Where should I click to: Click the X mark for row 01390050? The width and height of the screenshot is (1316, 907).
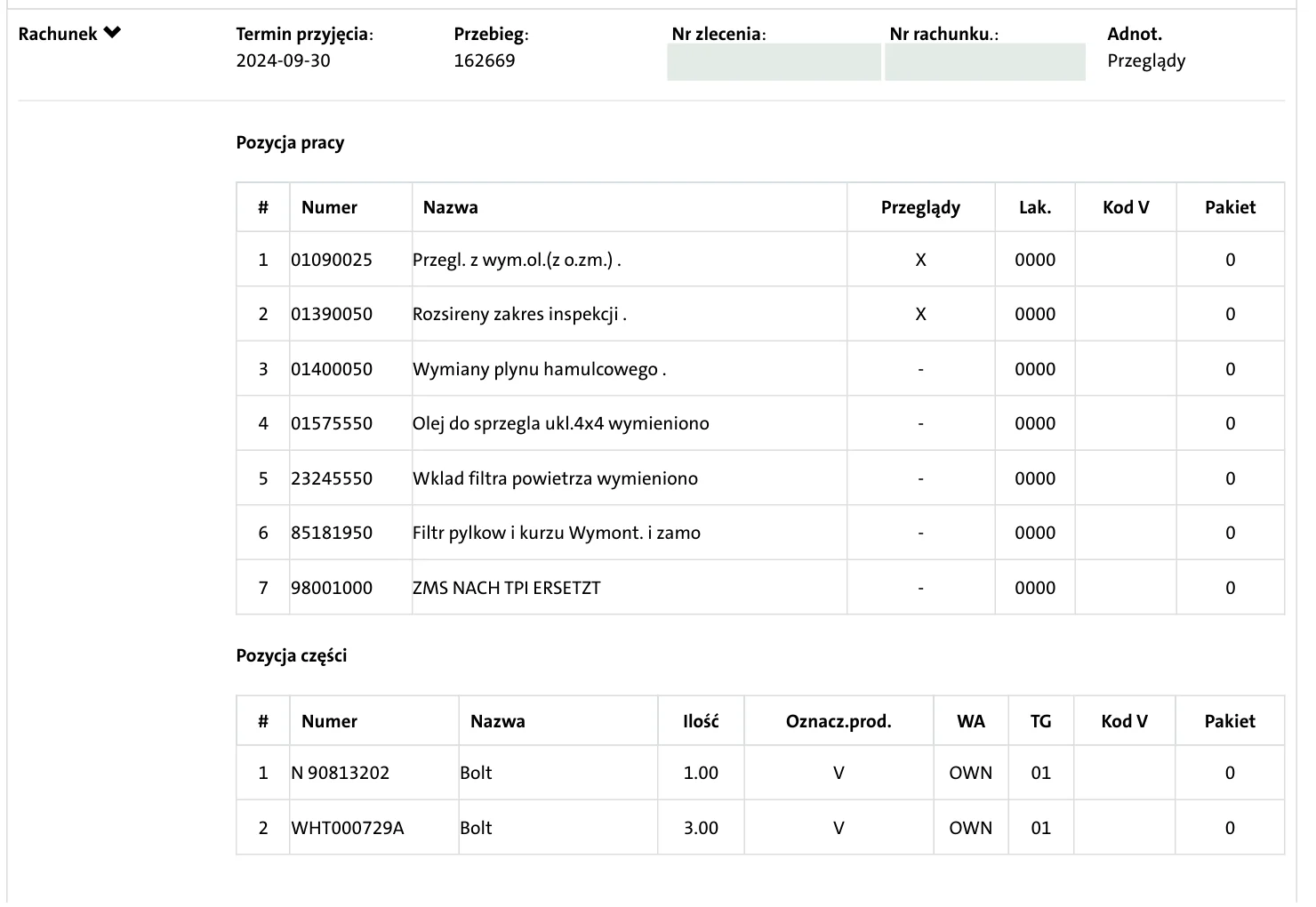[920, 314]
